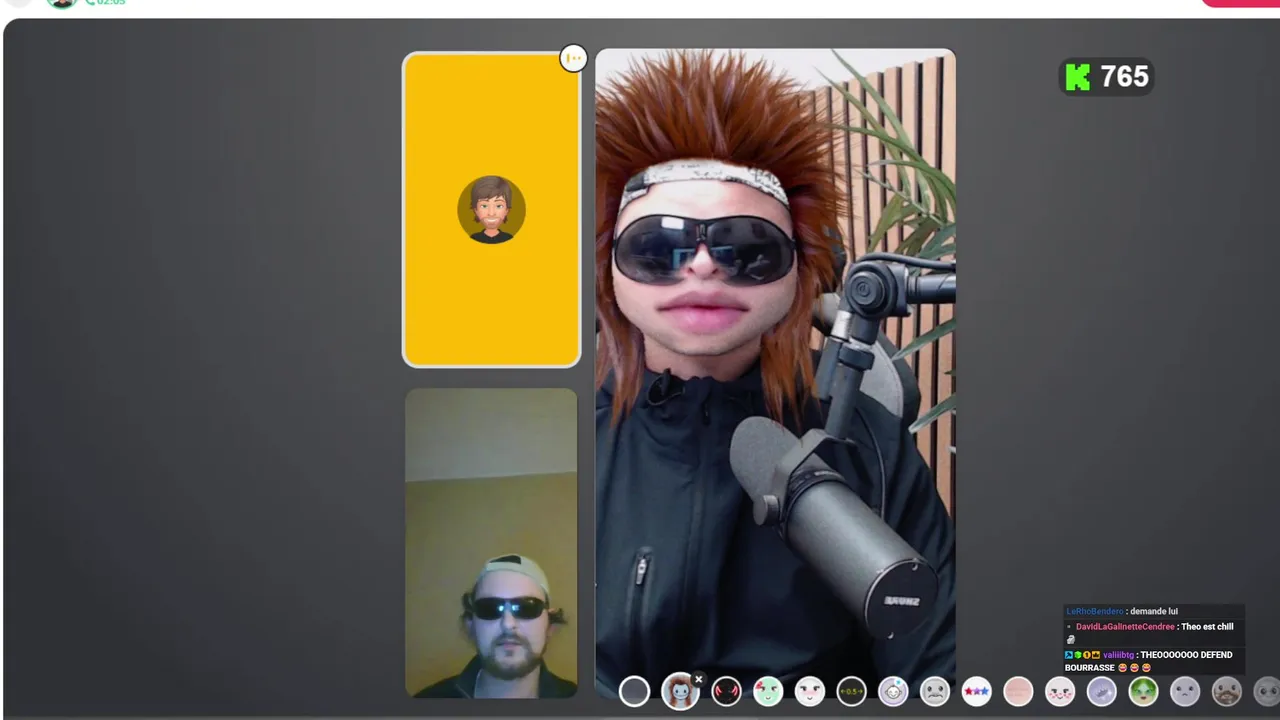Choose the light gray sad face lens

[1185, 691]
